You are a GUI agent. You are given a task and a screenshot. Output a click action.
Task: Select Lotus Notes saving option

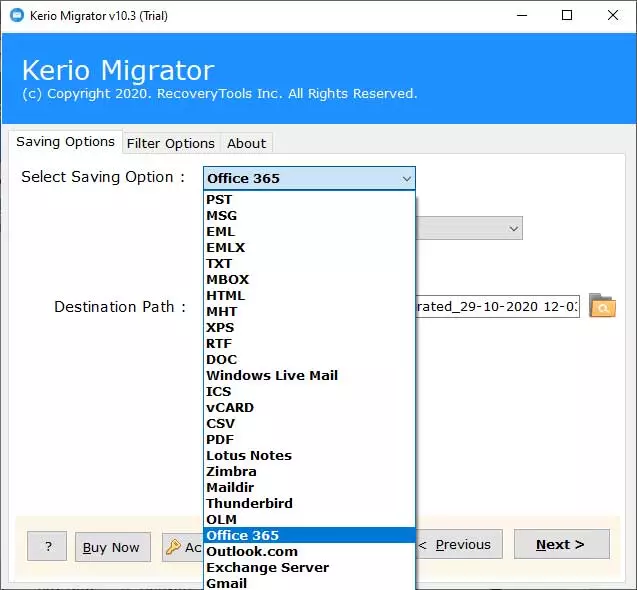point(249,455)
